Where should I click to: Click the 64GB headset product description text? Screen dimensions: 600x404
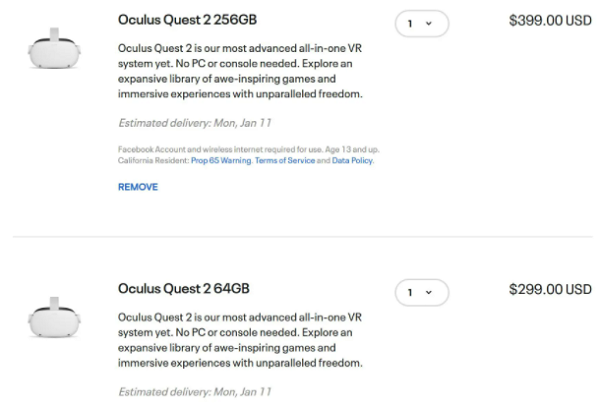click(240, 340)
